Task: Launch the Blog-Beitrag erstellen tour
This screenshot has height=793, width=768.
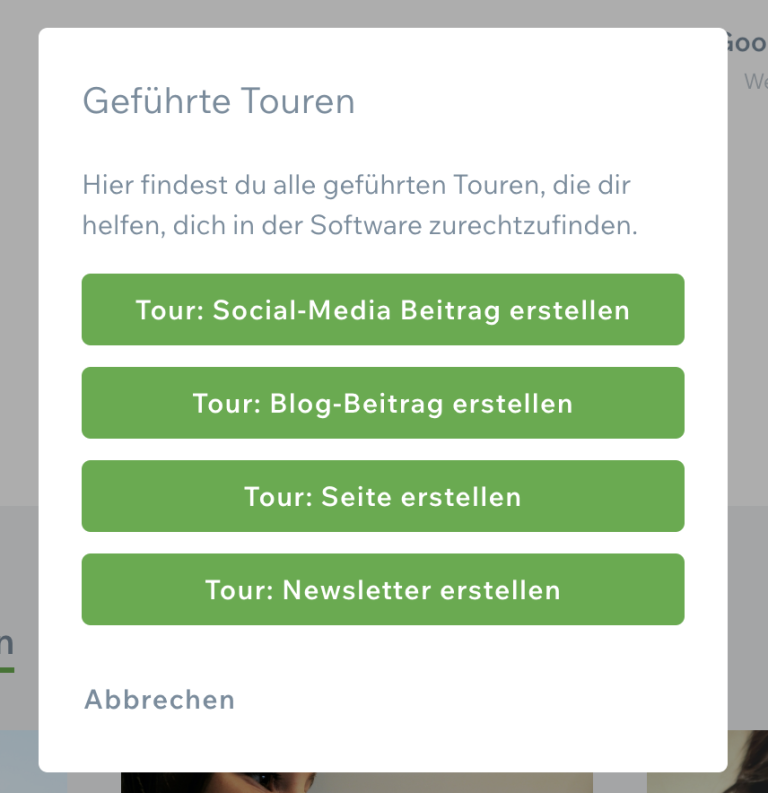Action: click(x=383, y=403)
